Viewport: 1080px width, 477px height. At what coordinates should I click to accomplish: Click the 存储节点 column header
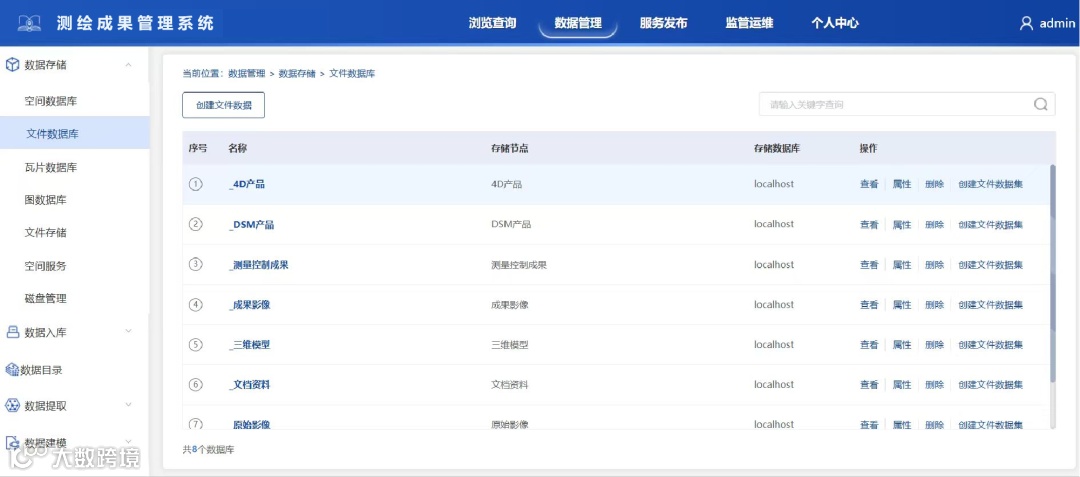tap(510, 148)
